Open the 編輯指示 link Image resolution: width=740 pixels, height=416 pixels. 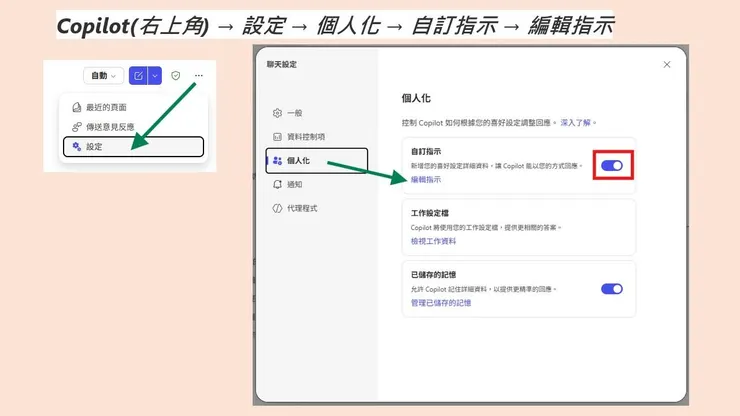[426, 179]
